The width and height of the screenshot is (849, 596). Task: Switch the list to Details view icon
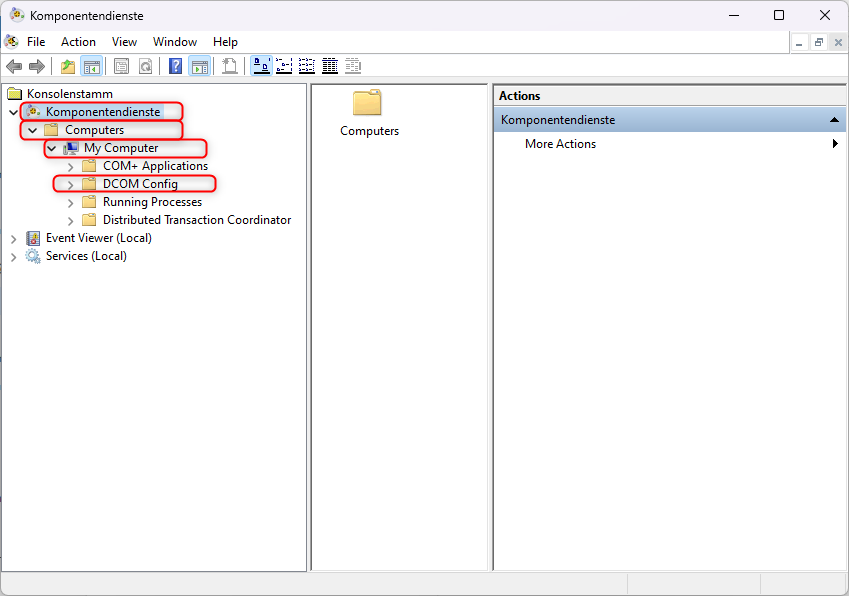(330, 66)
